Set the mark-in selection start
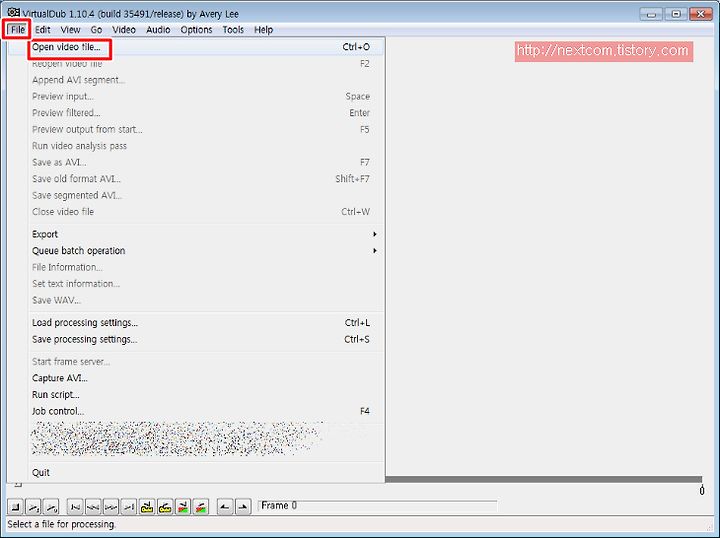 (225, 507)
